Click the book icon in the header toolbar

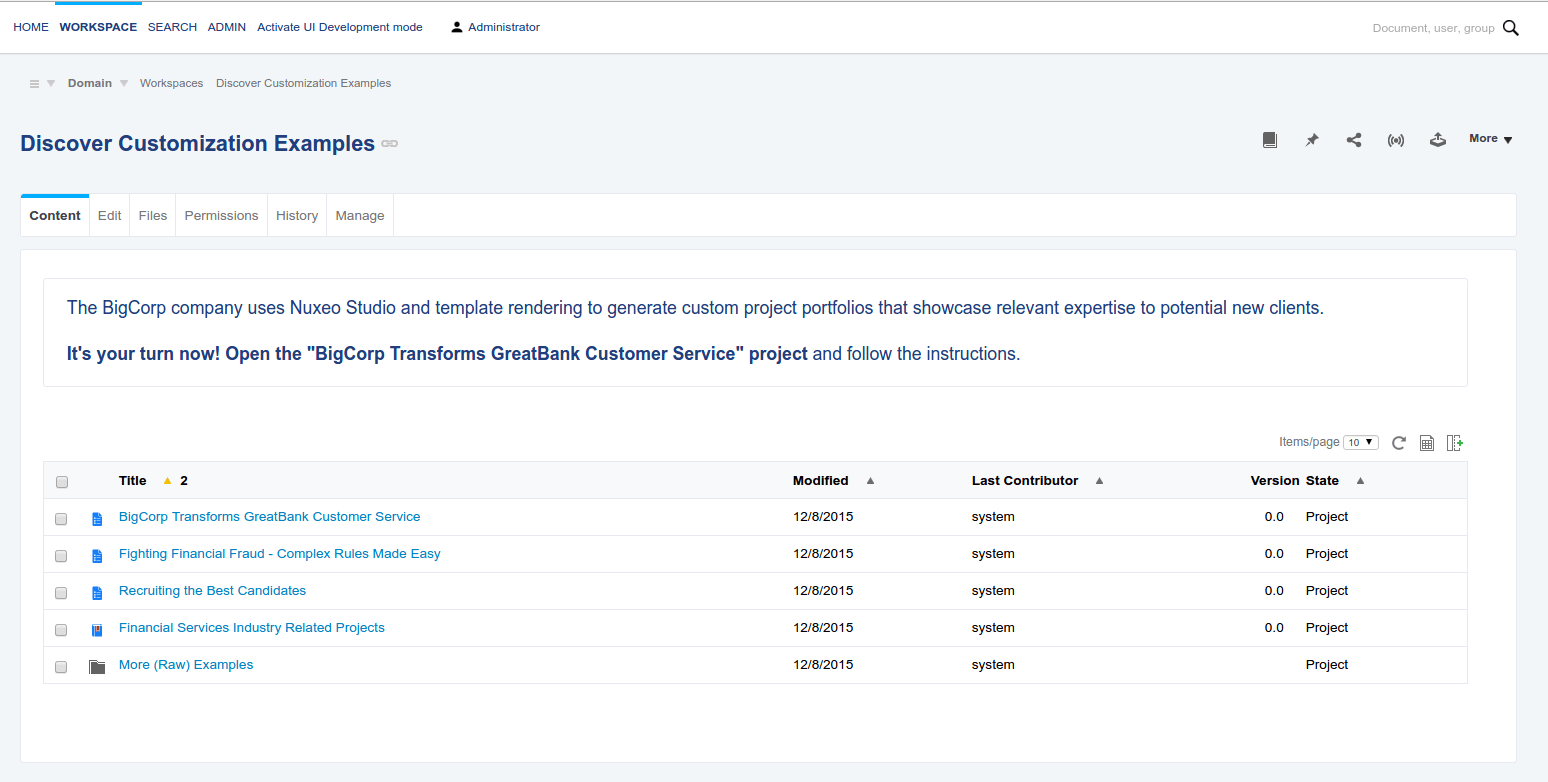pyautogui.click(x=1270, y=140)
